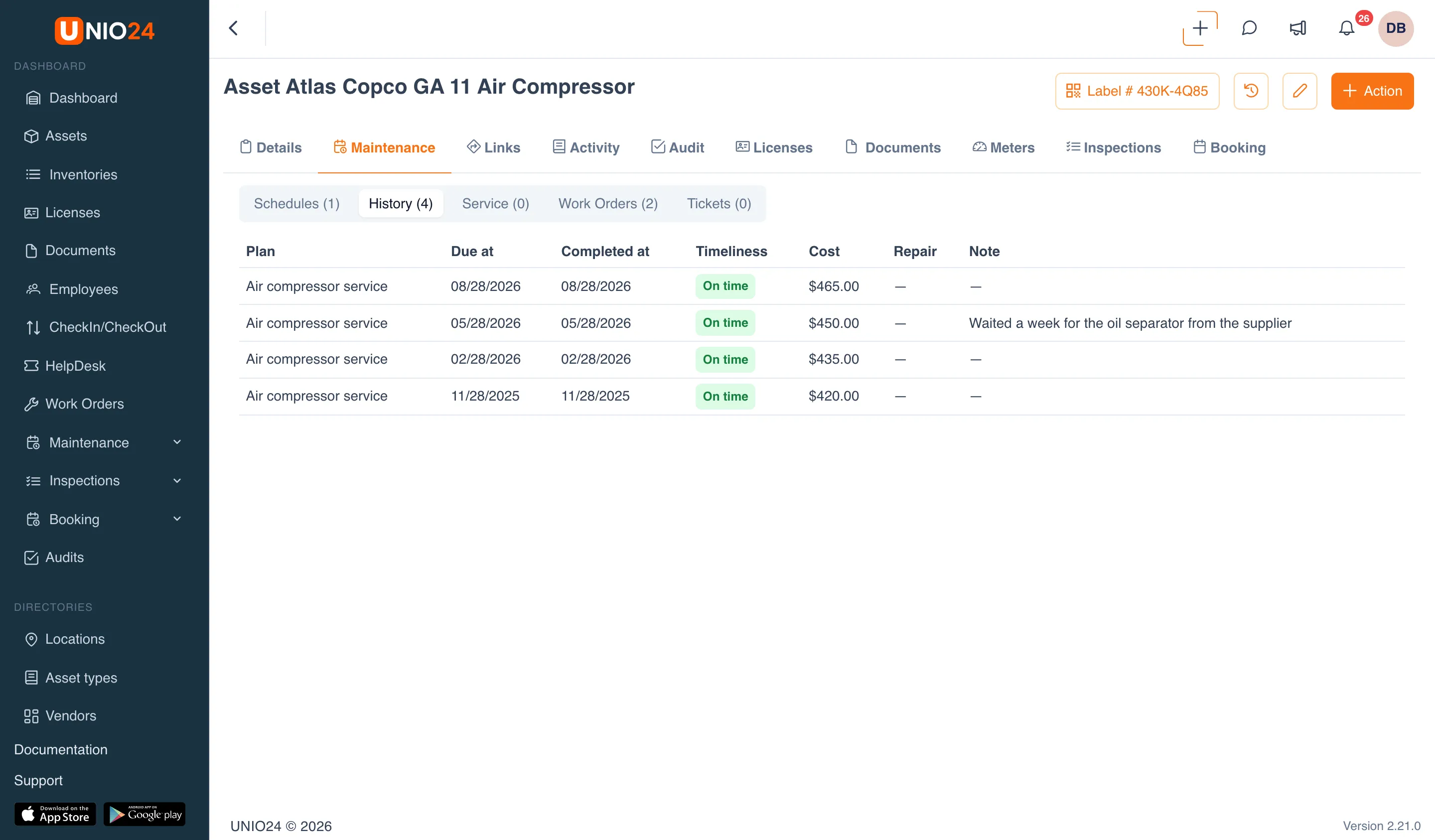Select the Work Orders (2) sub-tab

pyautogui.click(x=607, y=204)
